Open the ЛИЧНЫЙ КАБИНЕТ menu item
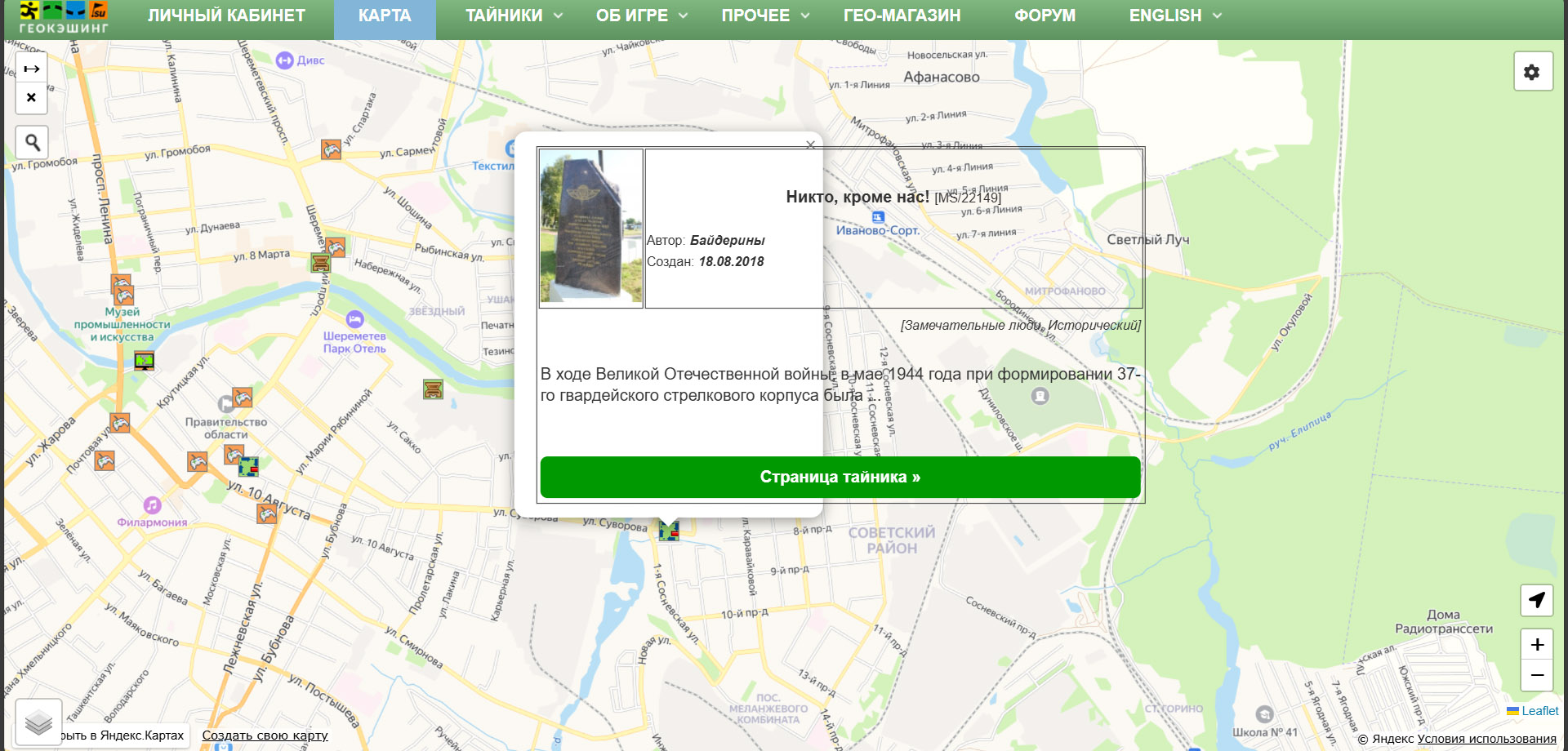 pos(226,16)
